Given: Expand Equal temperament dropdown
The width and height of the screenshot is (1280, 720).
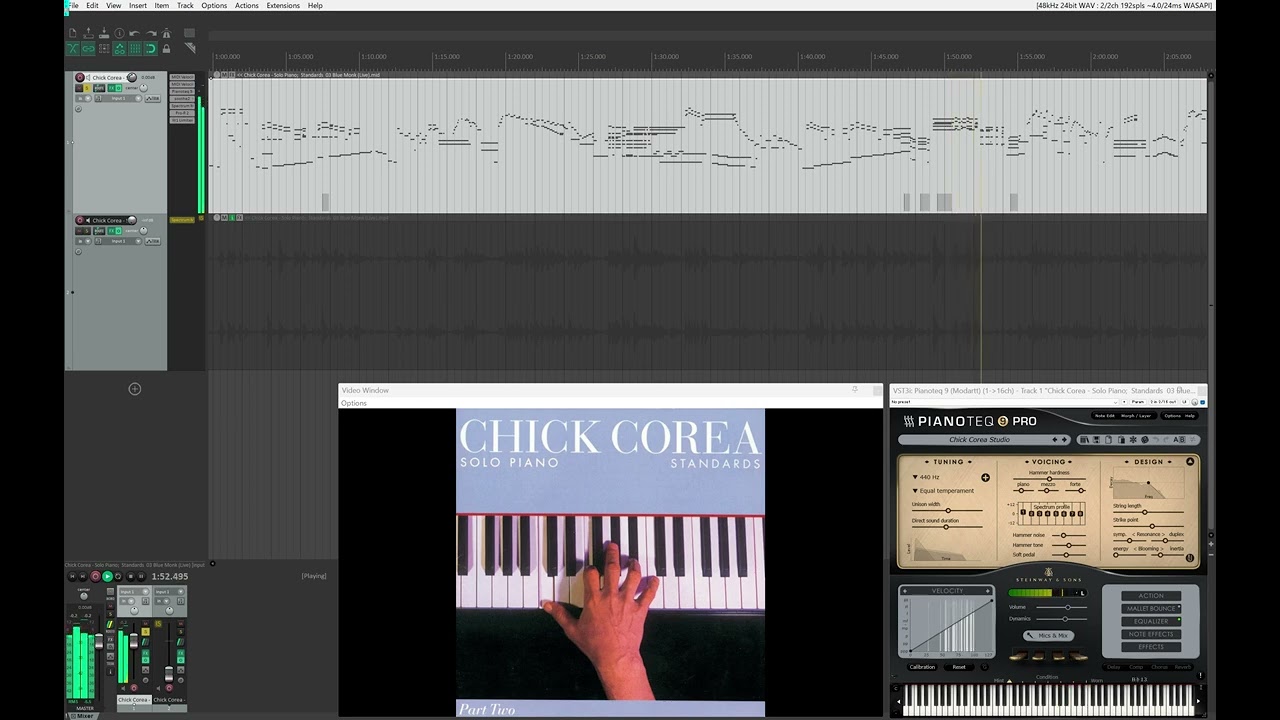Looking at the screenshot, I should (x=943, y=491).
